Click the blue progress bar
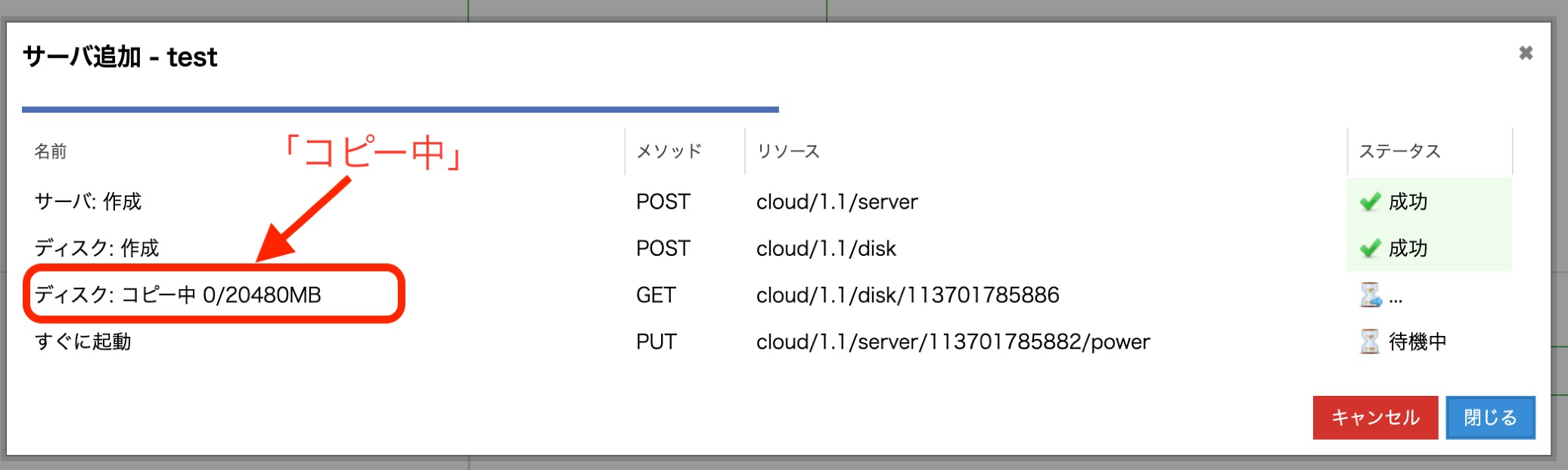The image size is (1568, 470). [400, 110]
